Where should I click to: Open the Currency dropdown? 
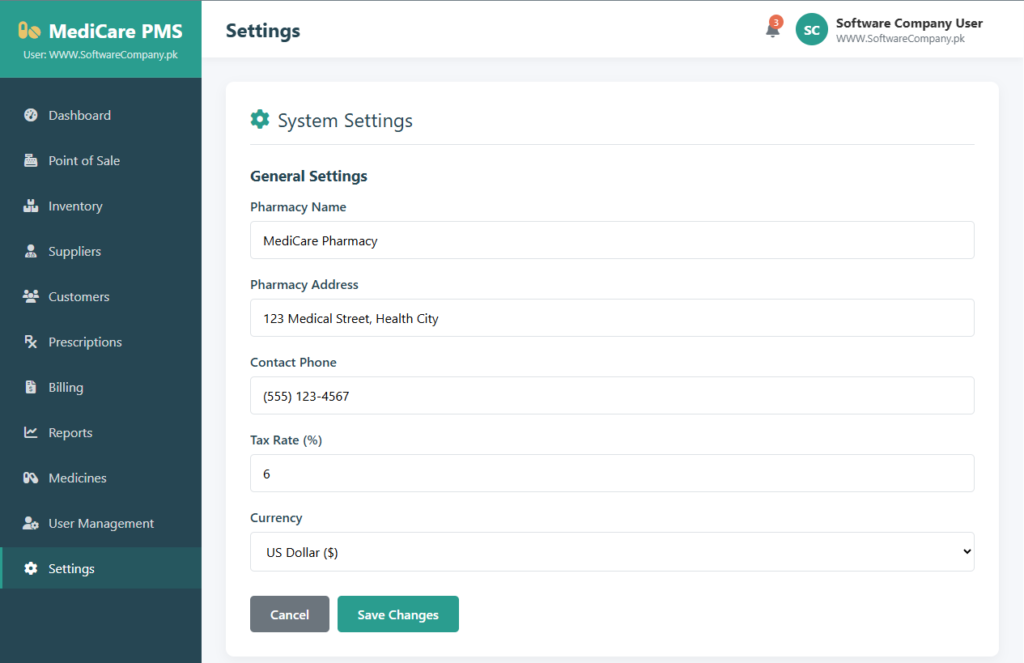612,552
